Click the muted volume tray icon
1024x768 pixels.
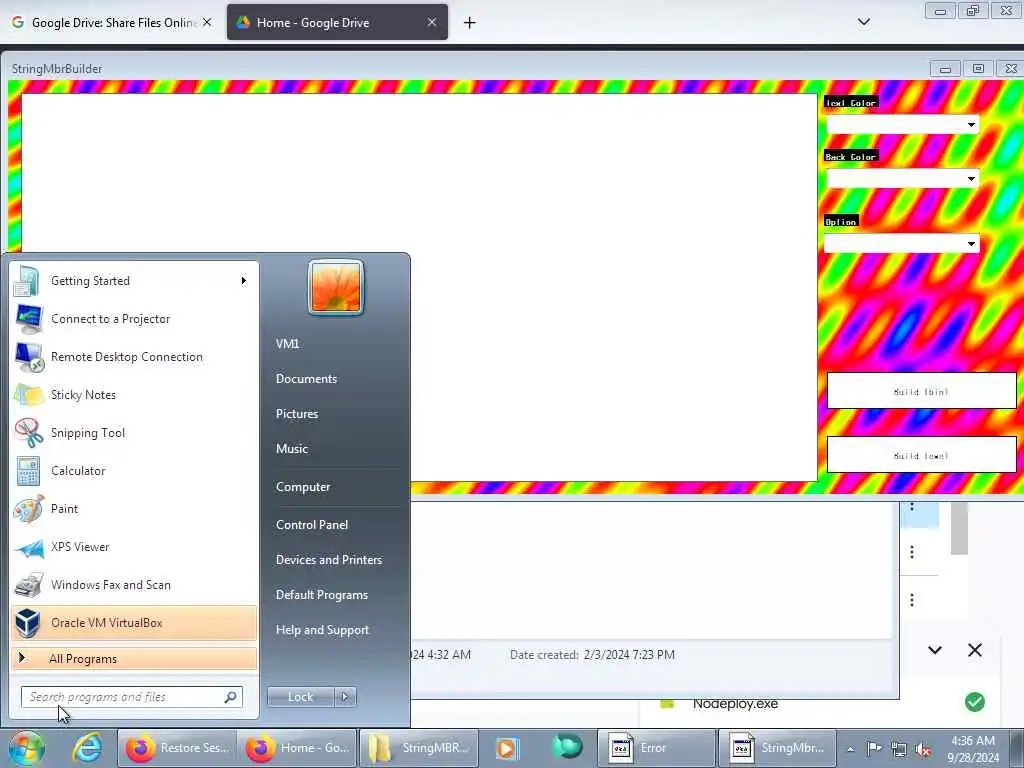point(924,749)
